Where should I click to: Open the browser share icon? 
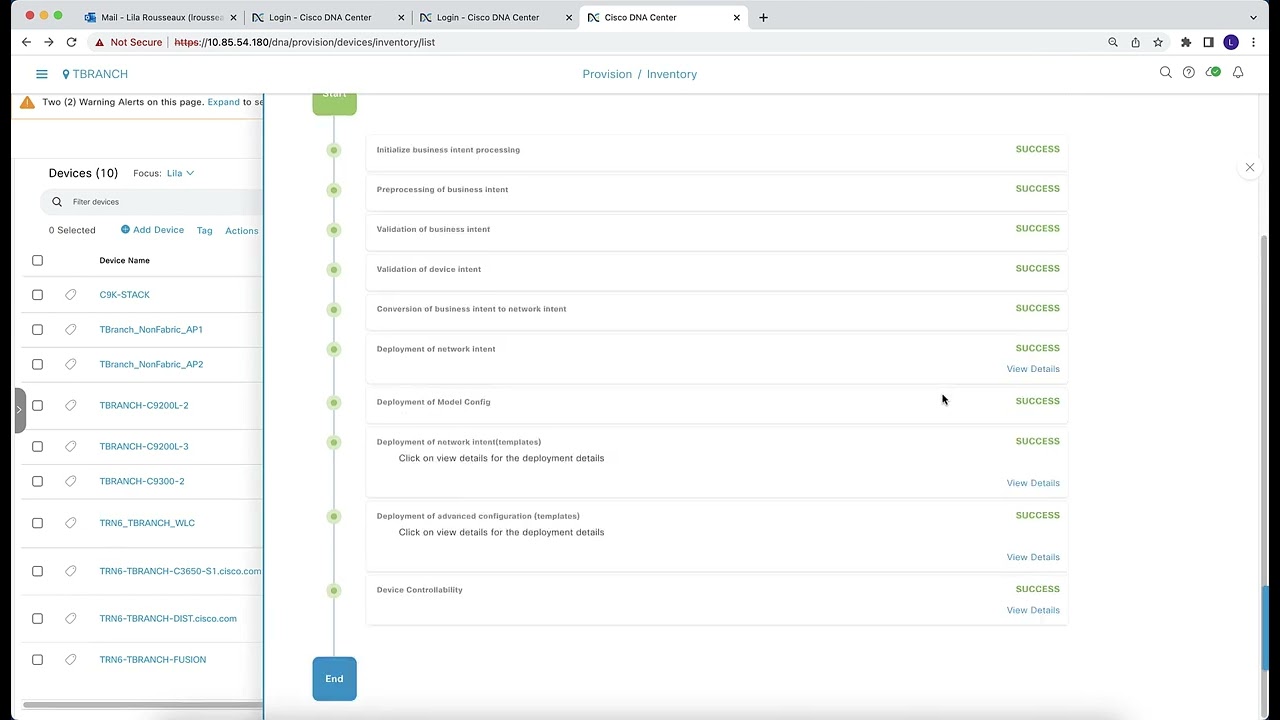pyautogui.click(x=1135, y=42)
